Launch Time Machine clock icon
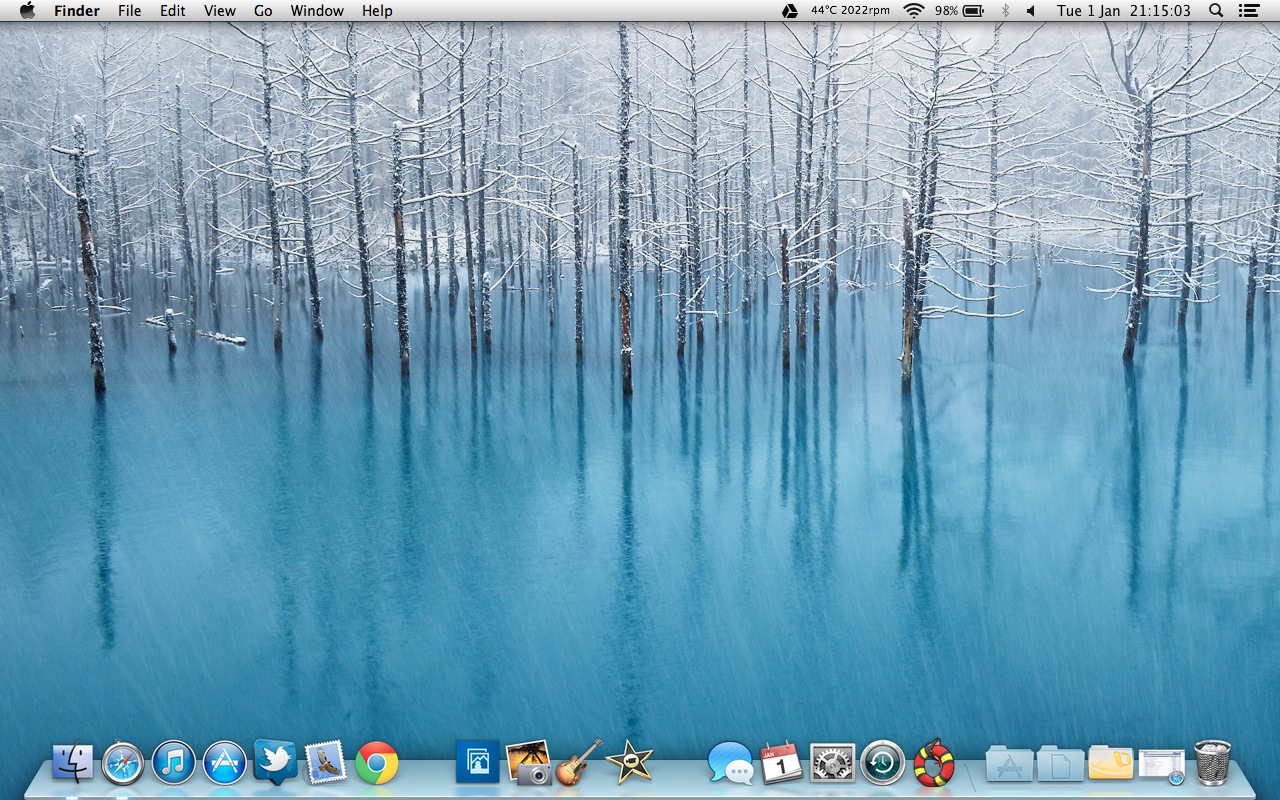The width and height of the screenshot is (1280, 800). pyautogui.click(x=883, y=764)
